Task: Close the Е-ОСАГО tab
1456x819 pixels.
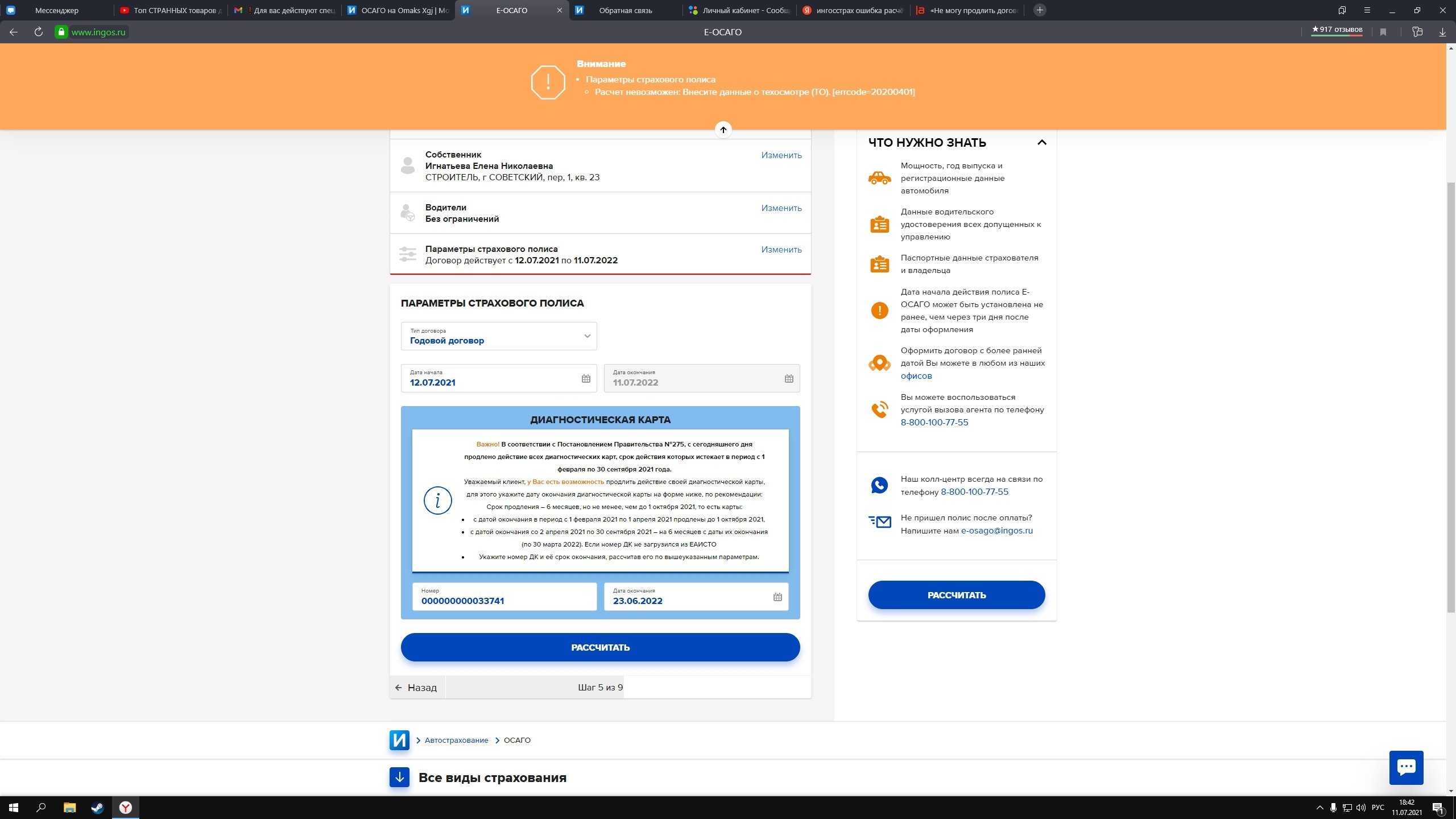Action: click(559, 10)
